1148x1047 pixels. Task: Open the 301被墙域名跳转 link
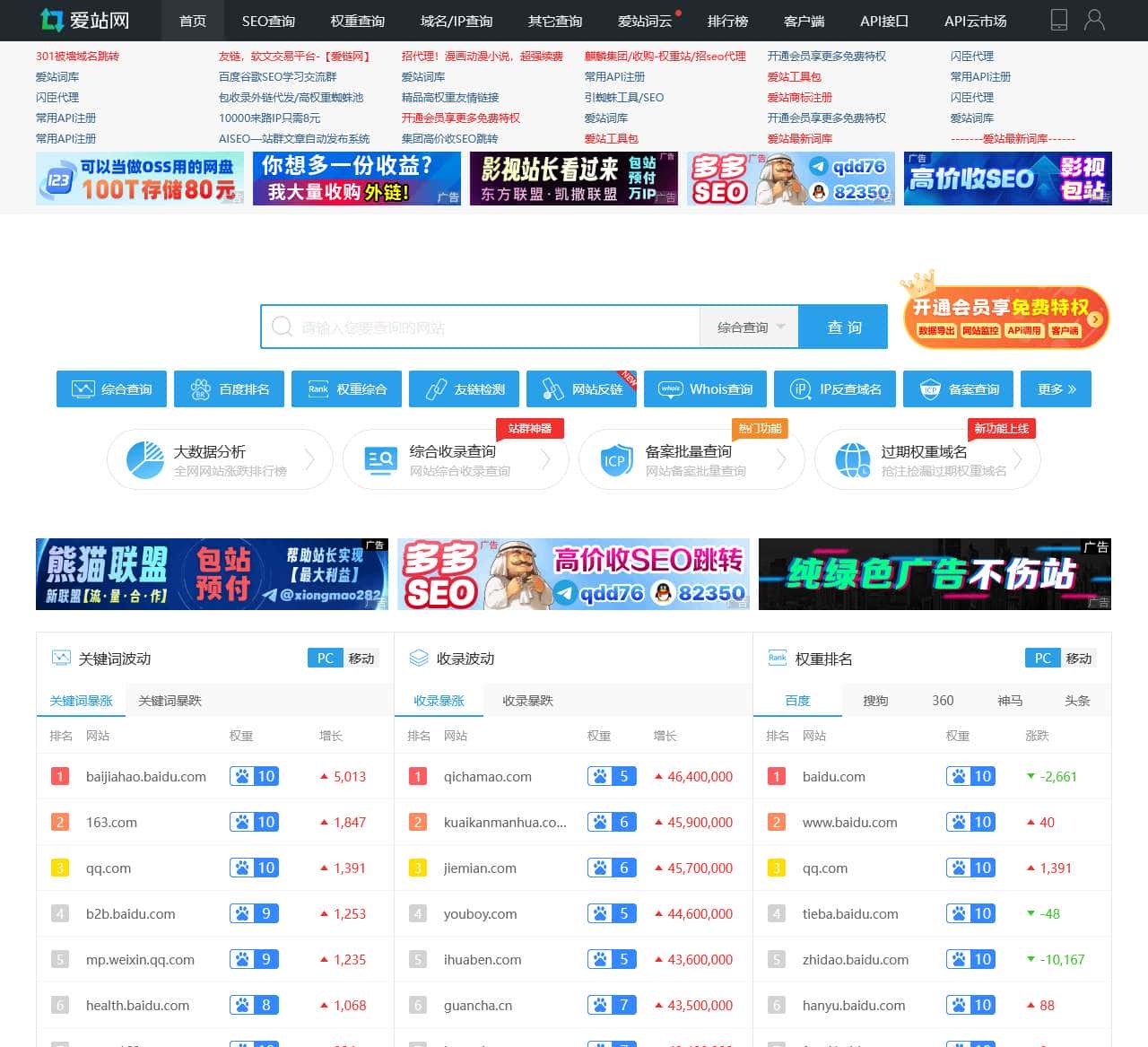click(77, 56)
